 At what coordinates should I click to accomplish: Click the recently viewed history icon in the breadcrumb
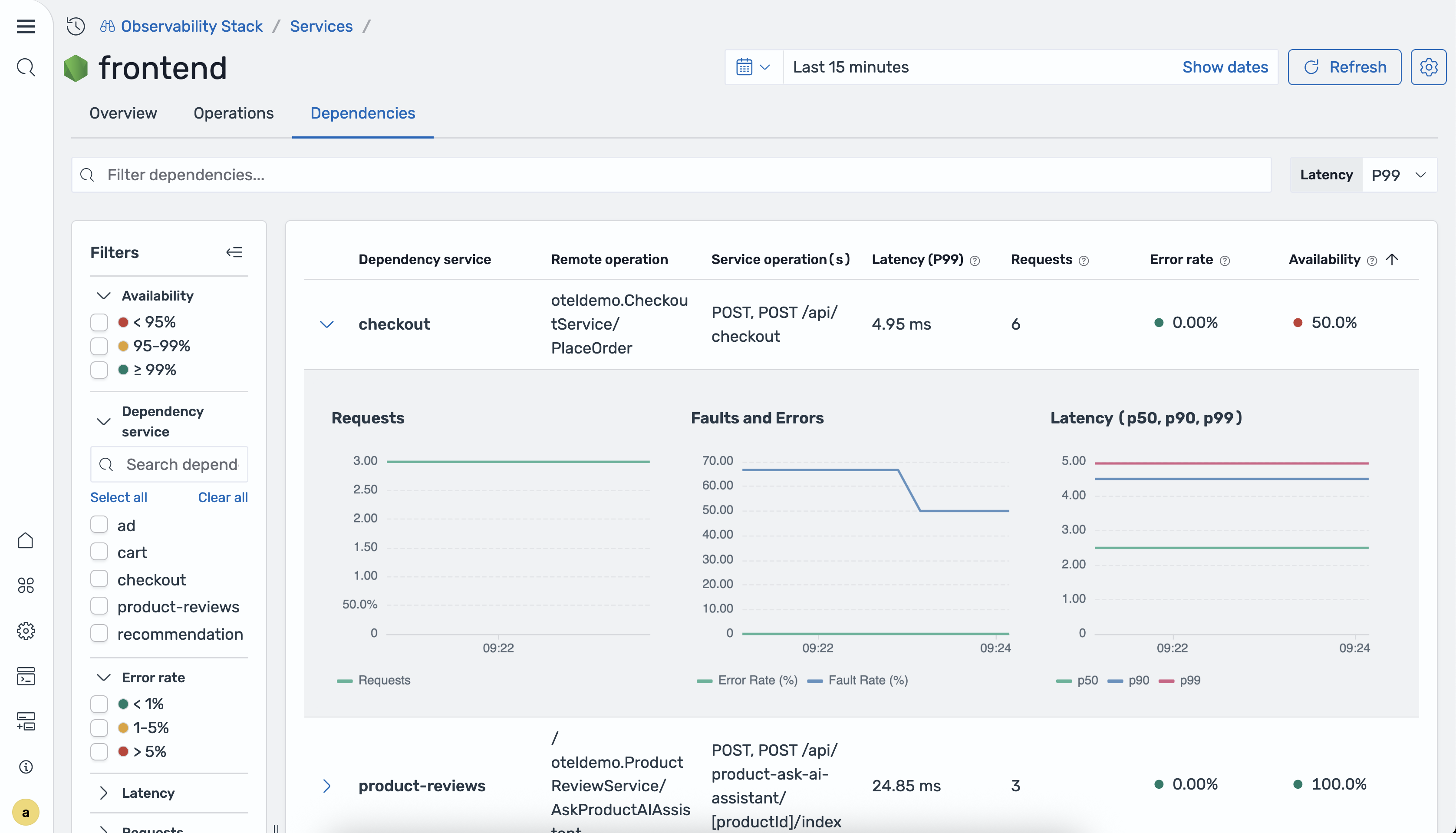pos(75,26)
